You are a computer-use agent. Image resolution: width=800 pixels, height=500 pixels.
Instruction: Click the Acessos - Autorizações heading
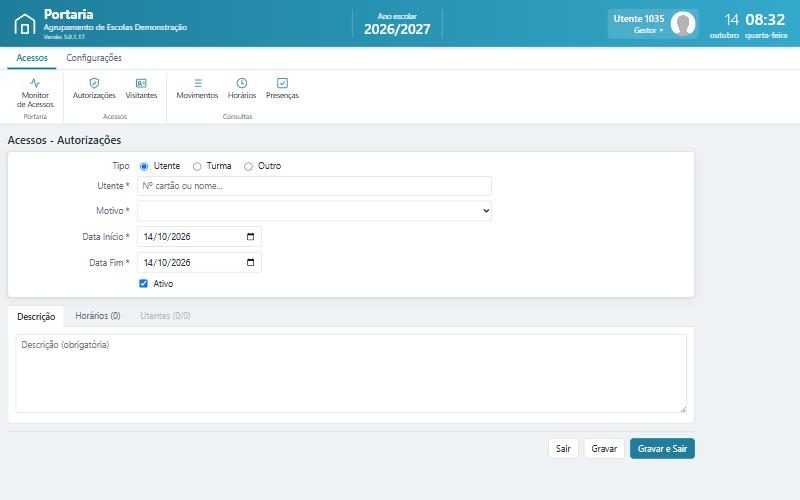(x=64, y=140)
